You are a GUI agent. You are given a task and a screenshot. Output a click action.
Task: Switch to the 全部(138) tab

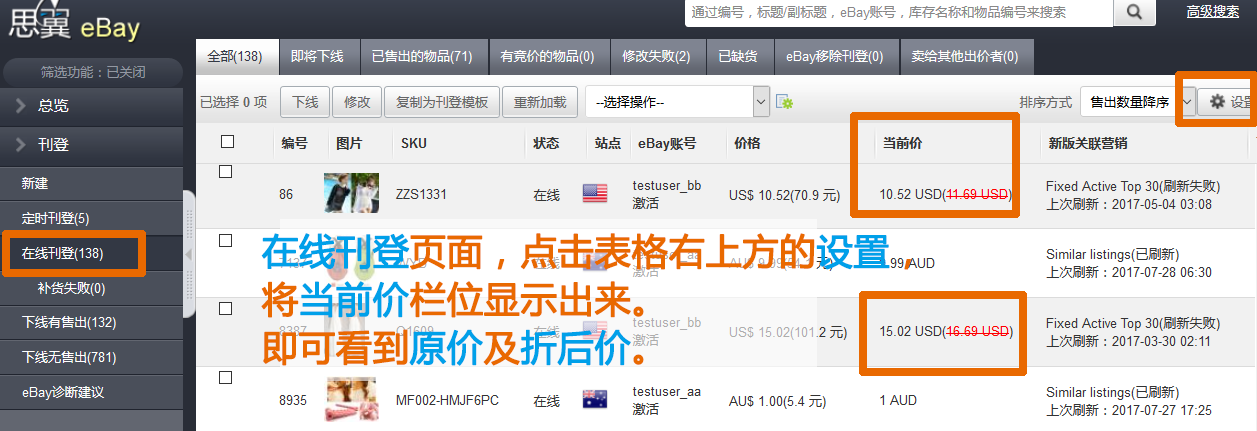pos(234,56)
